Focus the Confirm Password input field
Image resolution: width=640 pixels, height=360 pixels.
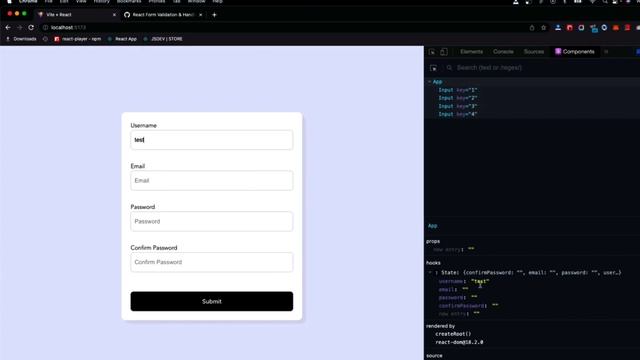click(x=211, y=262)
